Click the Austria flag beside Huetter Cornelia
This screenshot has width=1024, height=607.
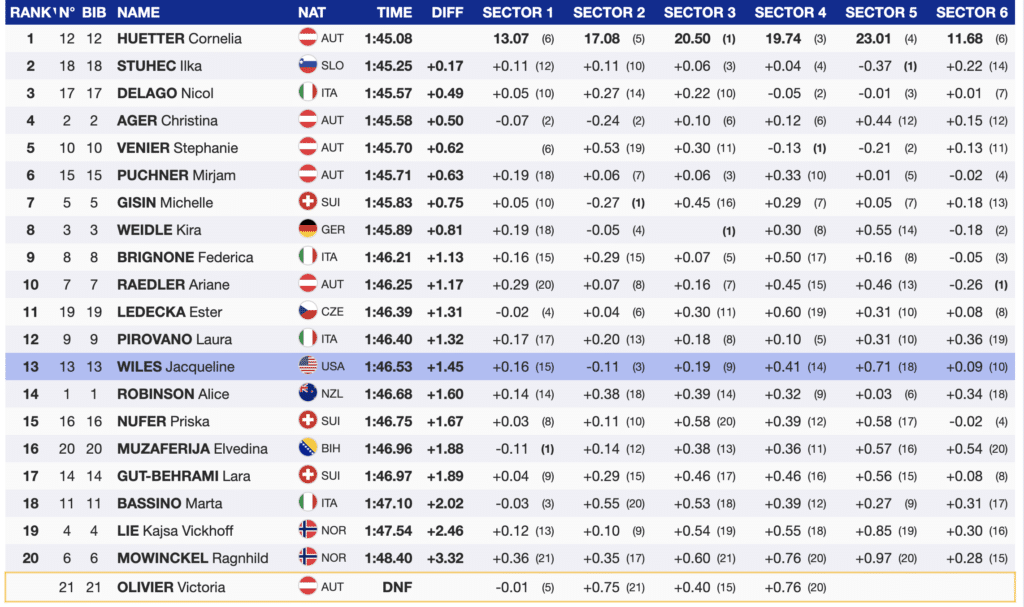[308, 38]
